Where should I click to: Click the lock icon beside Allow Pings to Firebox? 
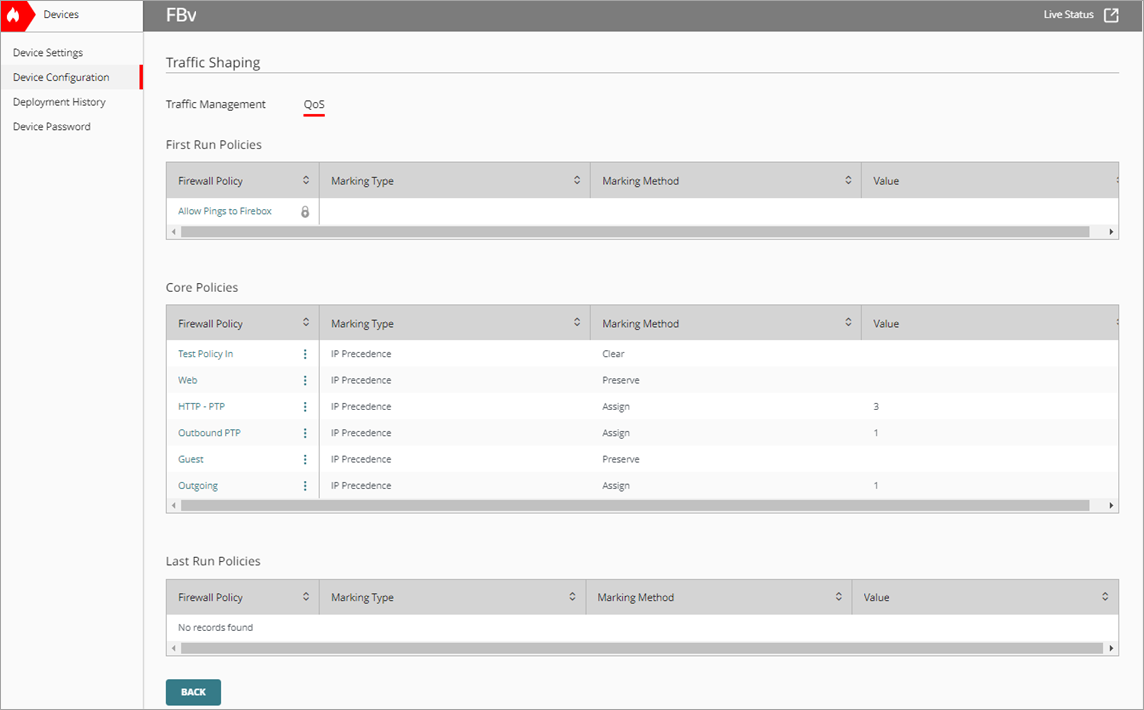click(x=305, y=211)
